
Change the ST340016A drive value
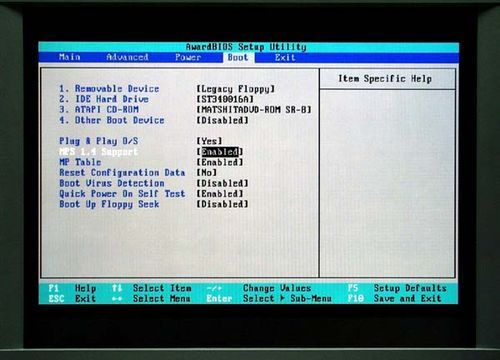click(x=225, y=99)
